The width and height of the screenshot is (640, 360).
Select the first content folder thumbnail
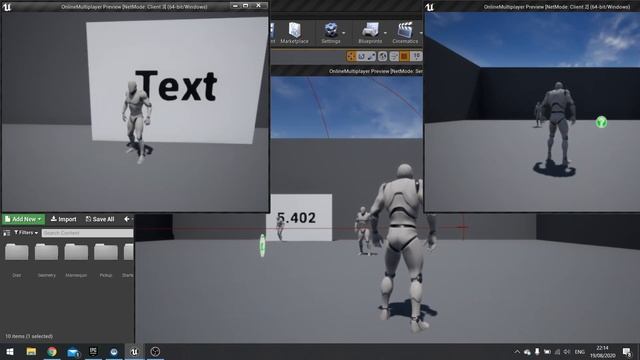pos(17,252)
